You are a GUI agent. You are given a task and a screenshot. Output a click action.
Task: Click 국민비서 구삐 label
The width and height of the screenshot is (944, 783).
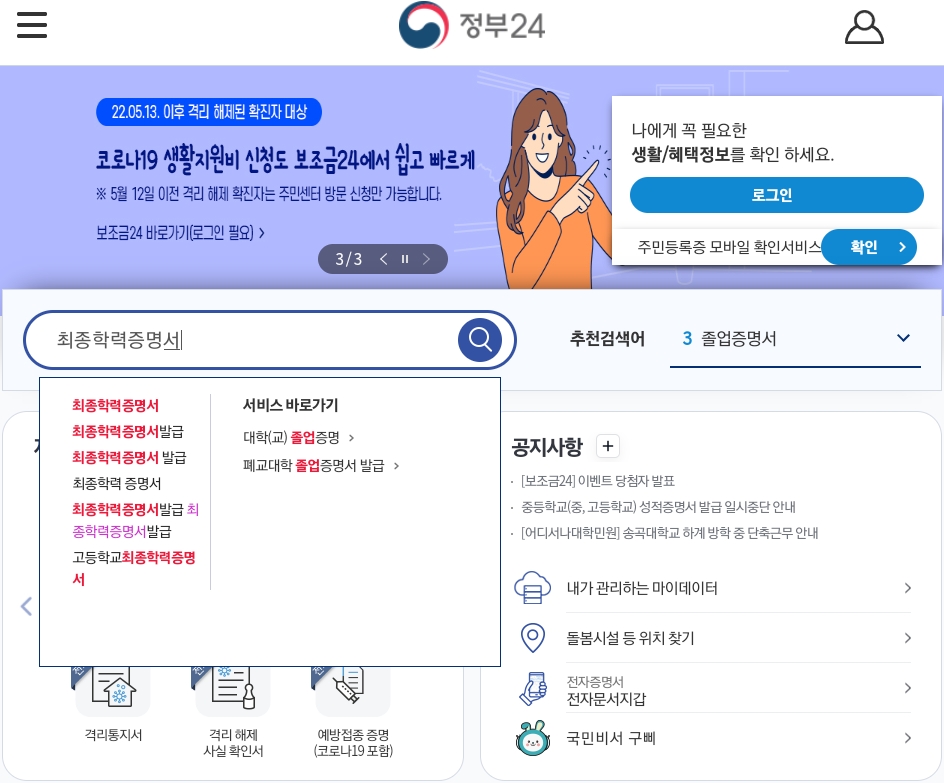point(610,738)
